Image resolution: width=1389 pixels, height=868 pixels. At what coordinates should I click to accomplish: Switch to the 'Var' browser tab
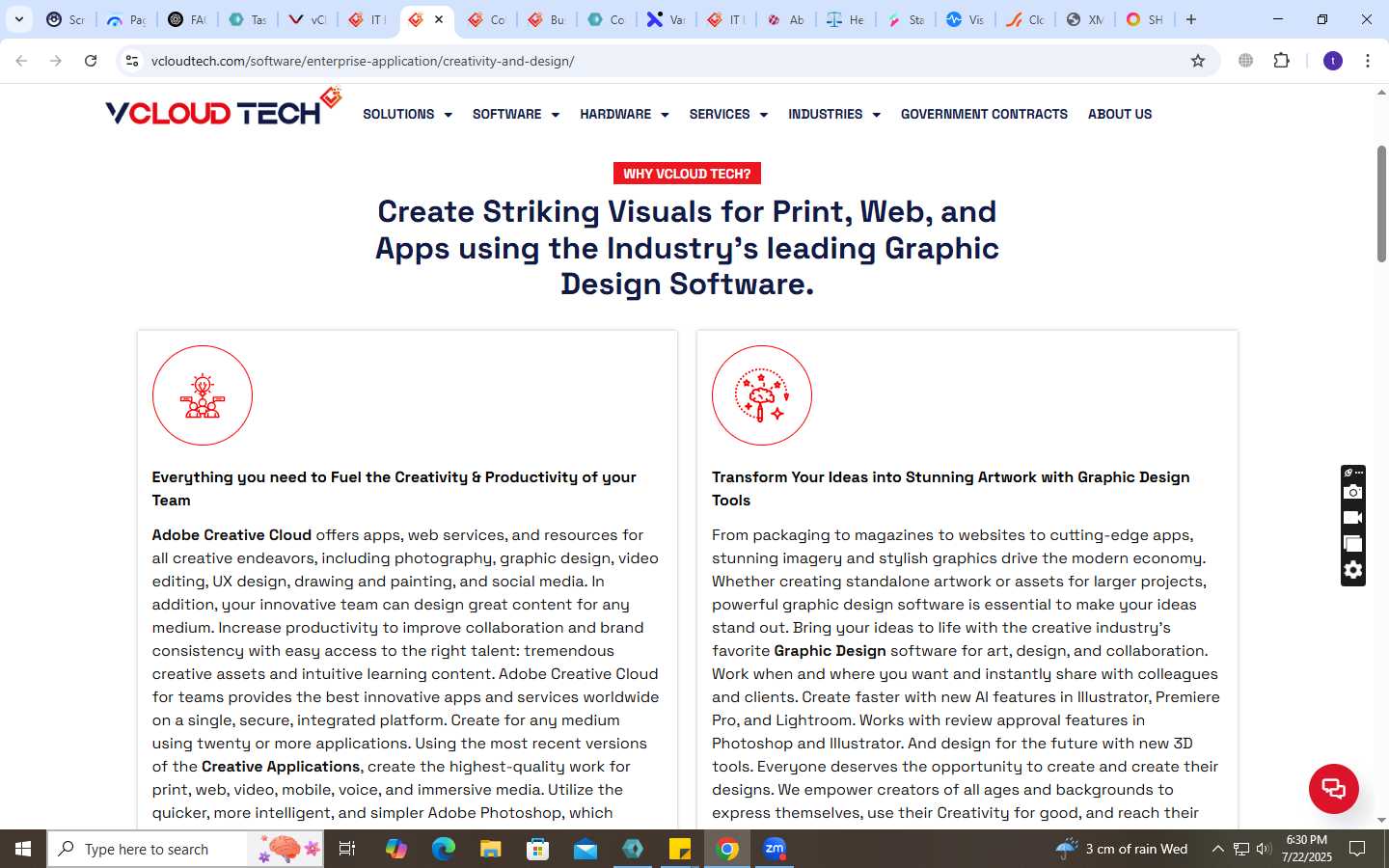click(667, 19)
